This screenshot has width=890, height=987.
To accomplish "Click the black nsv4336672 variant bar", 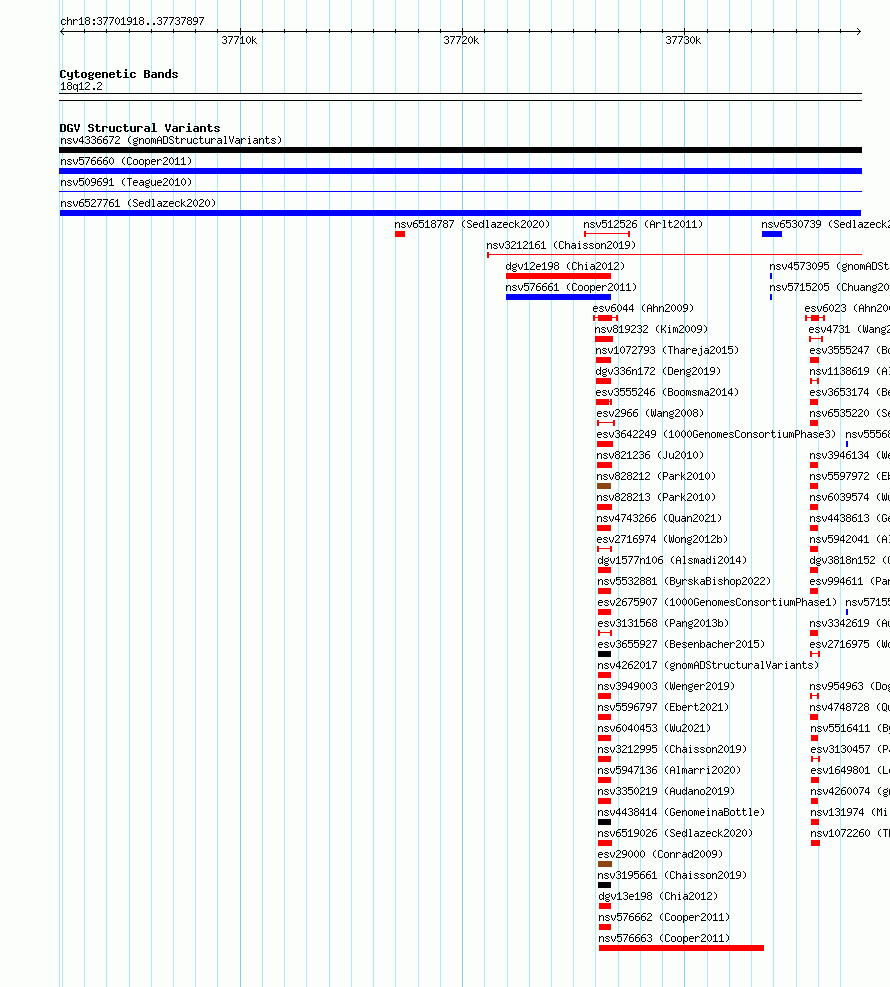I will [x=461, y=150].
